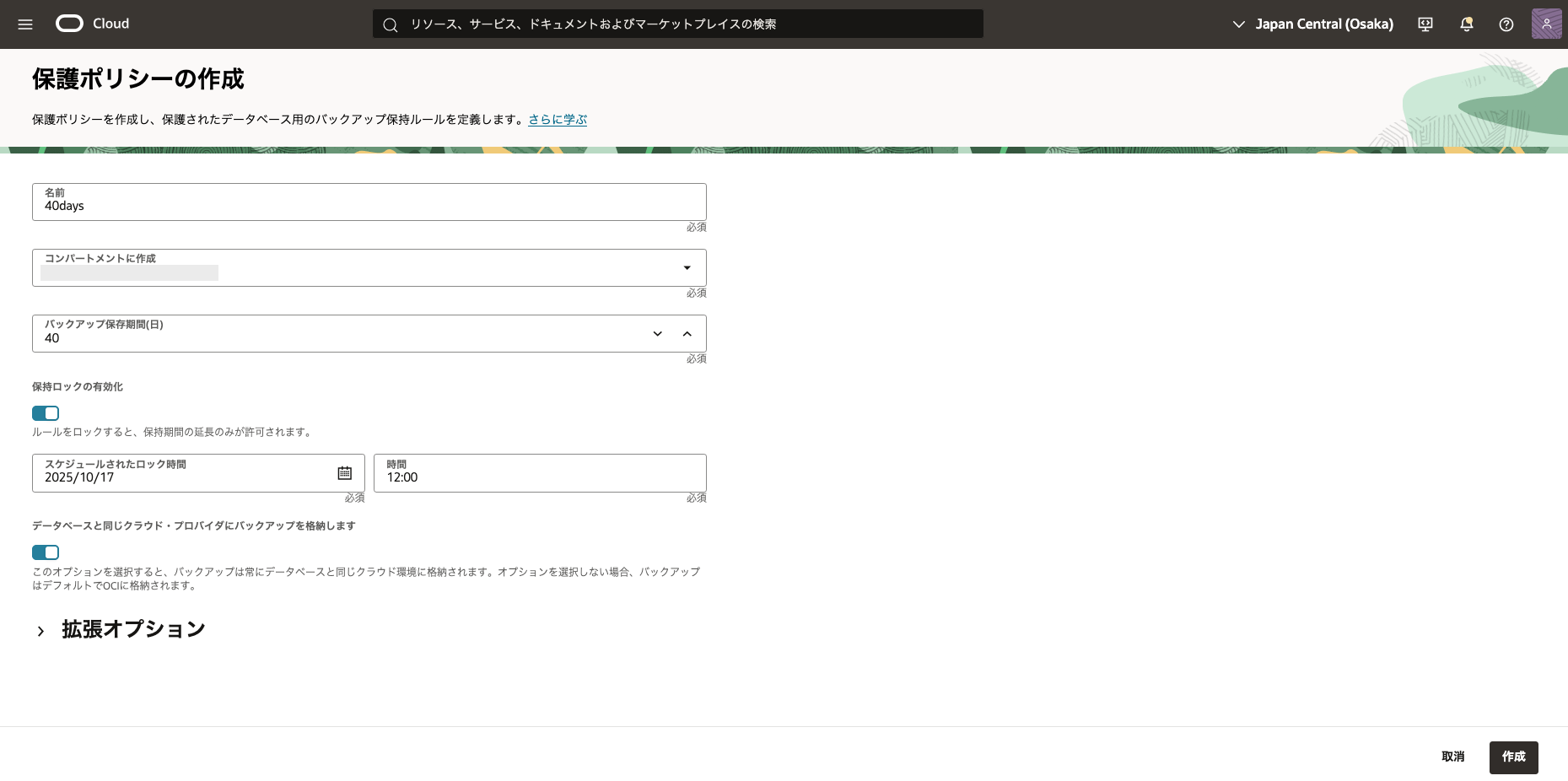The width and height of the screenshot is (1568, 781).
Task: Decrease backup retention days with down arrow
Action: coord(658,334)
